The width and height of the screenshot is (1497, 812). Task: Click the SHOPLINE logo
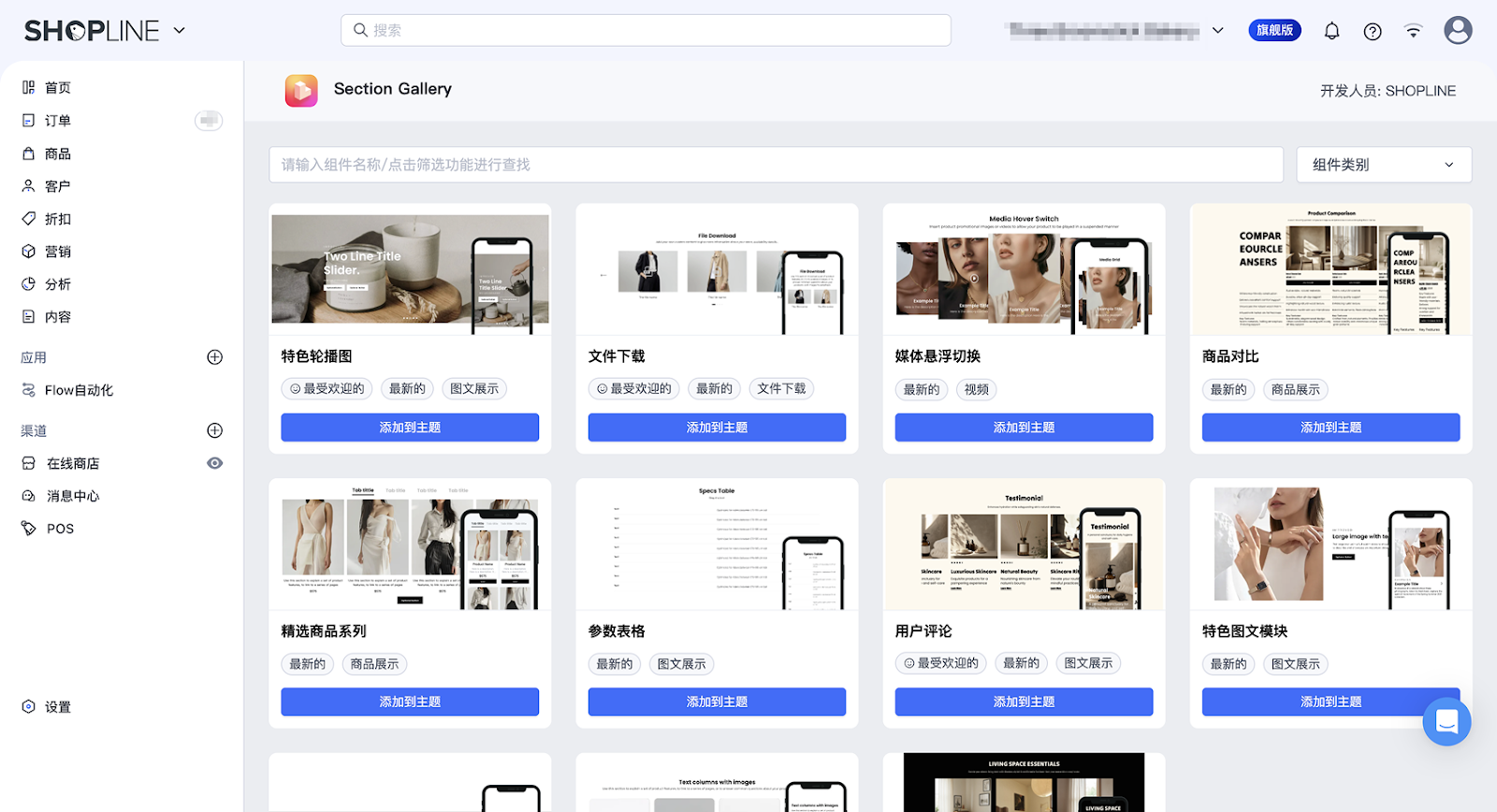pyautogui.click(x=92, y=31)
